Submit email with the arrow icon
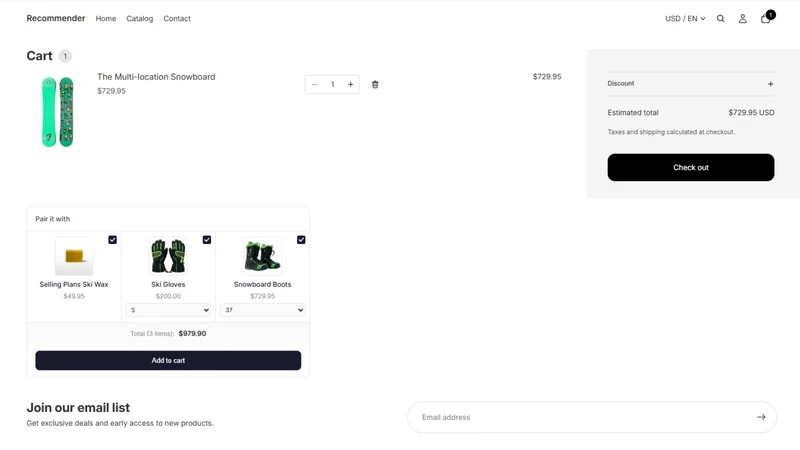This screenshot has width=800, height=450. click(761, 417)
